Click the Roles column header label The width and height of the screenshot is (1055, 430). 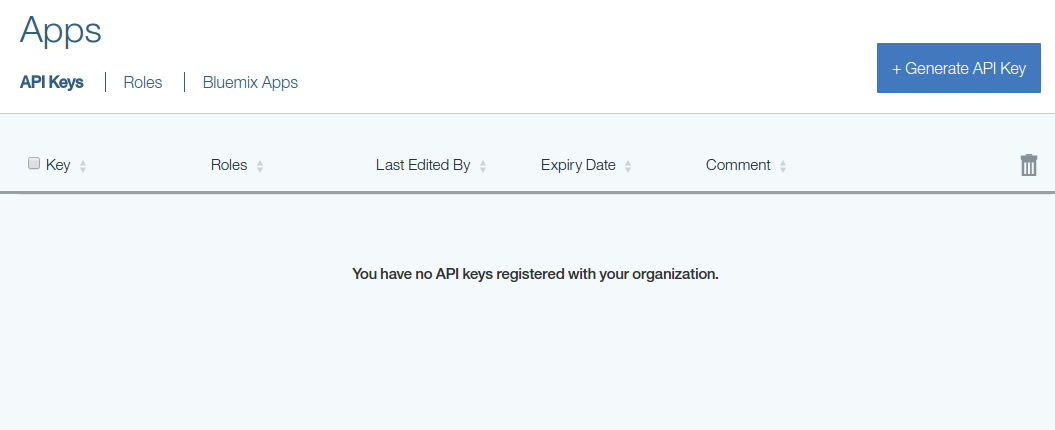[229, 165]
